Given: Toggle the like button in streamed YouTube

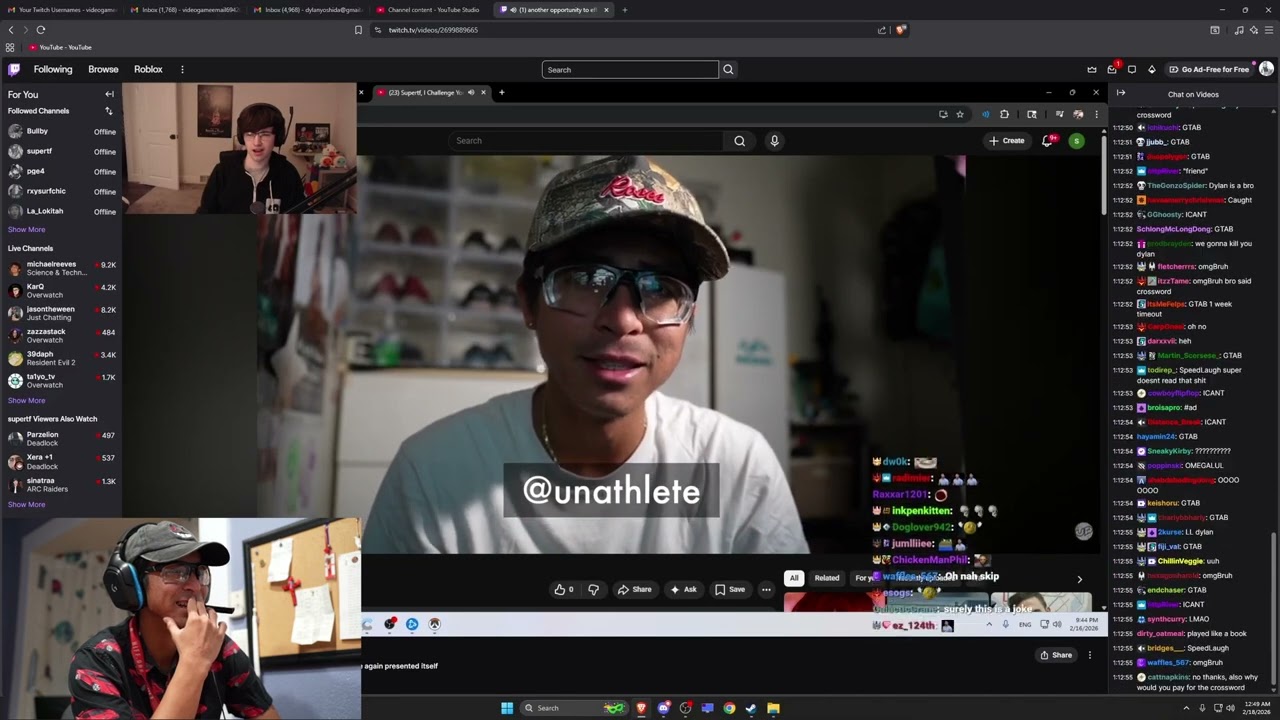Looking at the screenshot, I should [x=564, y=590].
